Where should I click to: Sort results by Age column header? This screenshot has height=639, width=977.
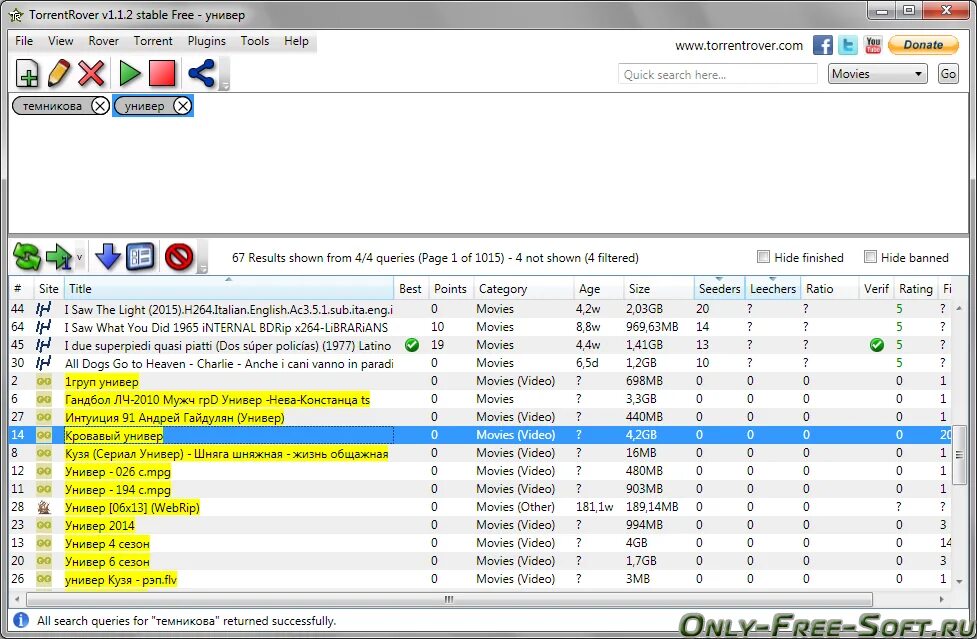pyautogui.click(x=598, y=289)
